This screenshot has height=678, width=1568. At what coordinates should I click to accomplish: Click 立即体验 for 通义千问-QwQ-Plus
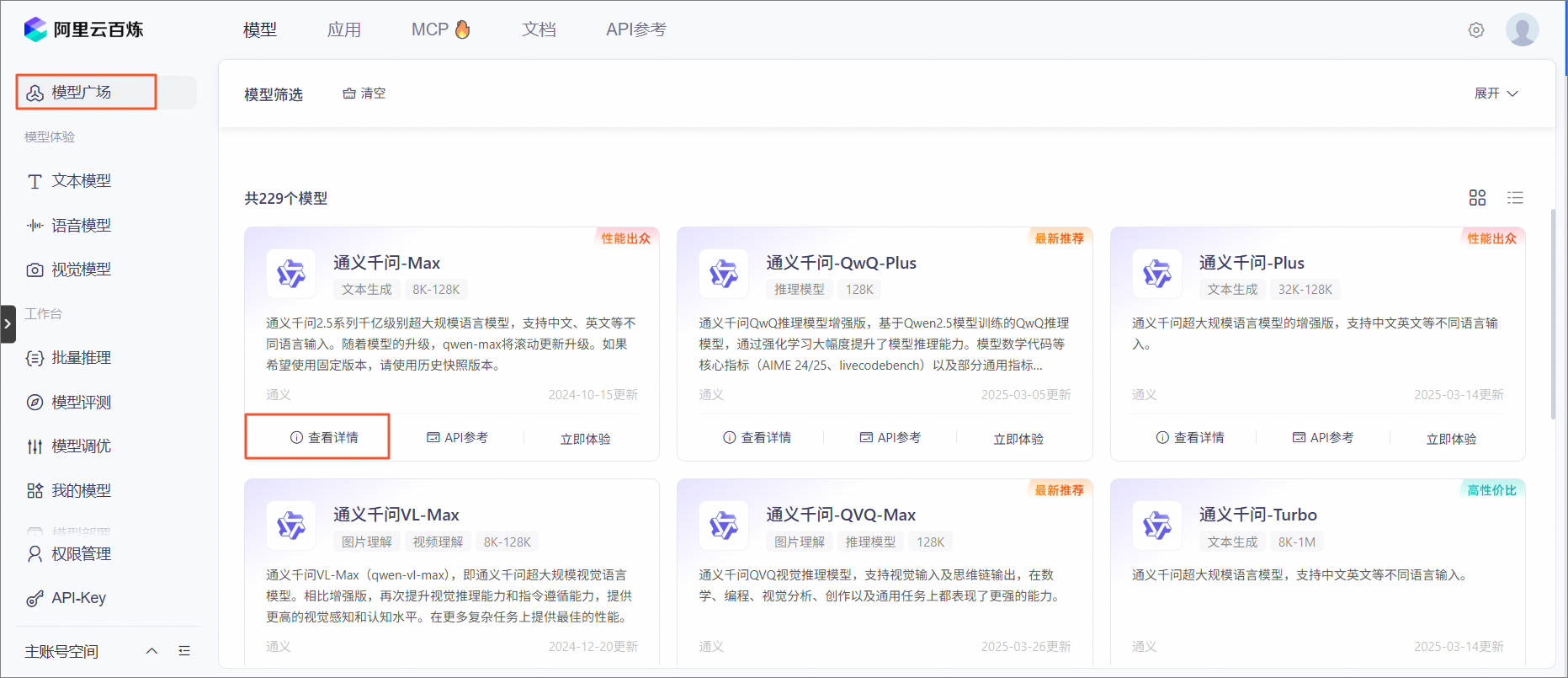tap(1018, 439)
